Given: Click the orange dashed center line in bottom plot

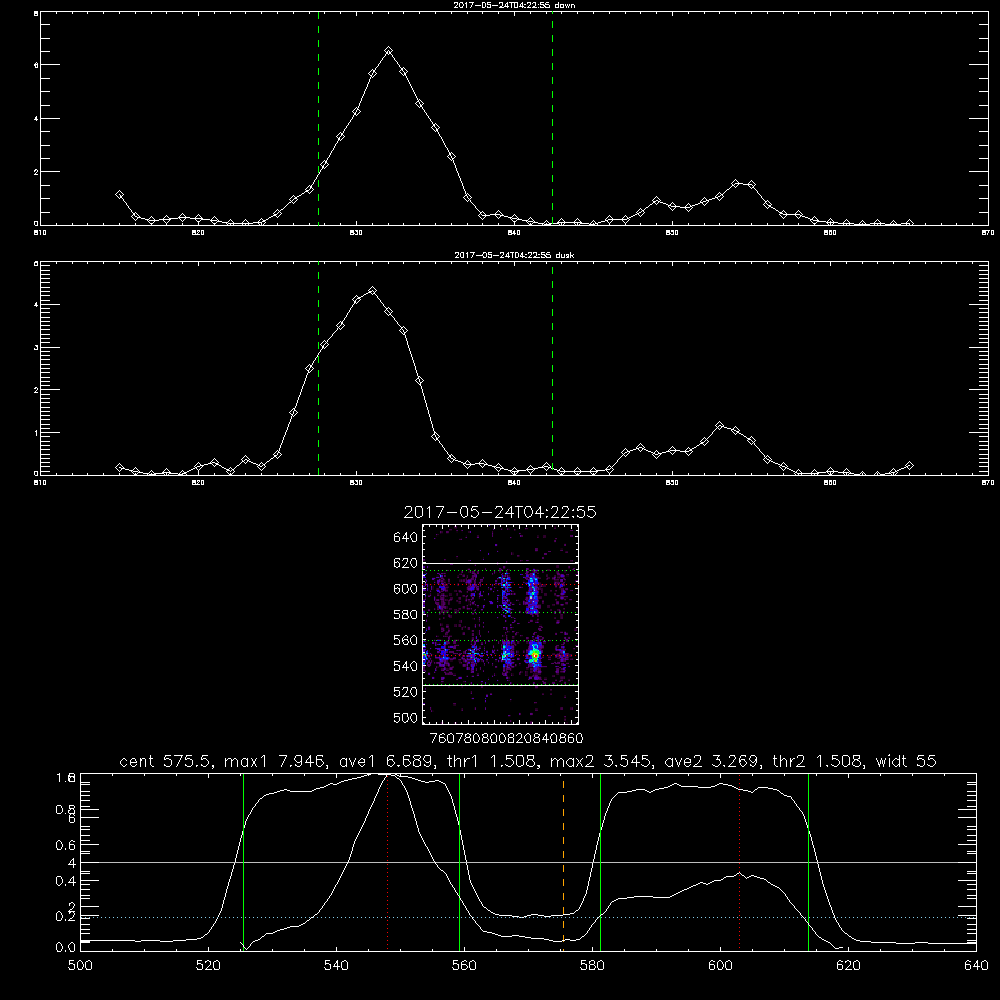Looking at the screenshot, I should tap(563, 861).
